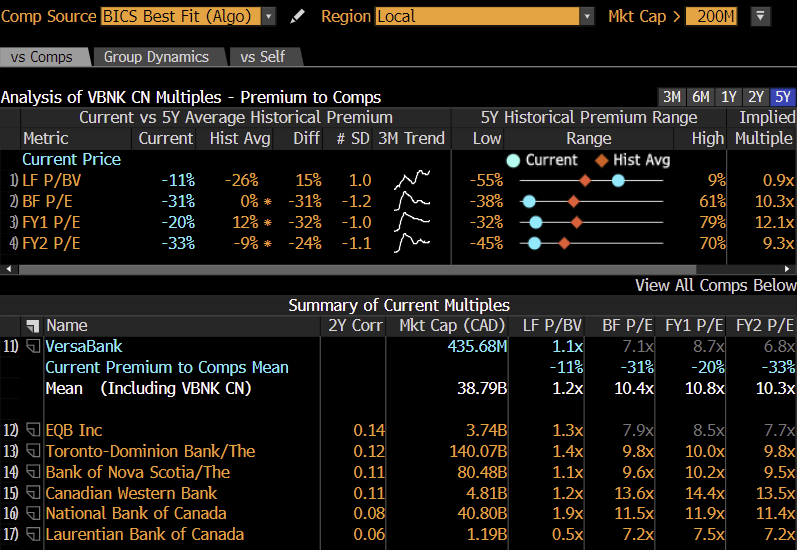Click the LF P/BV metric row
Screen dimensions: 797x550
coord(398,180)
